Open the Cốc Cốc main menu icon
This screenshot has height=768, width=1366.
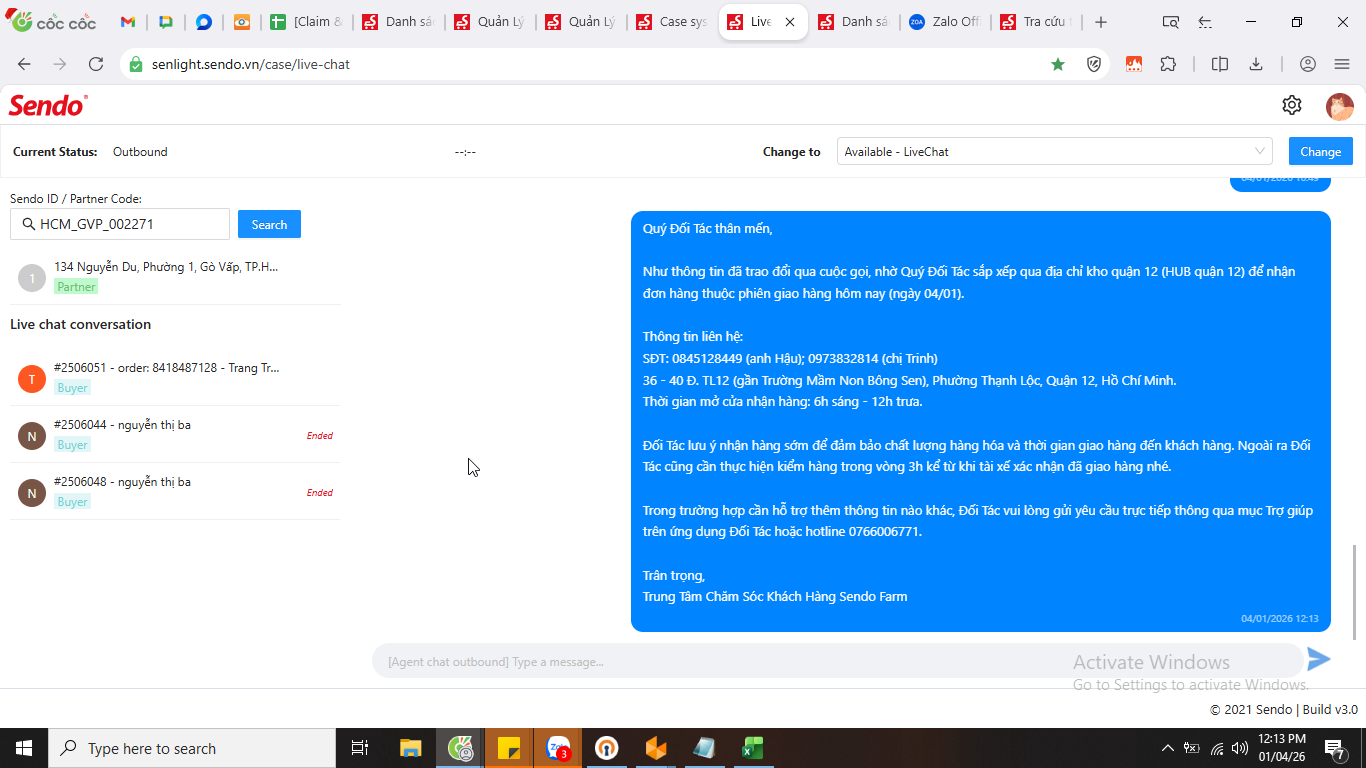click(x=1342, y=64)
